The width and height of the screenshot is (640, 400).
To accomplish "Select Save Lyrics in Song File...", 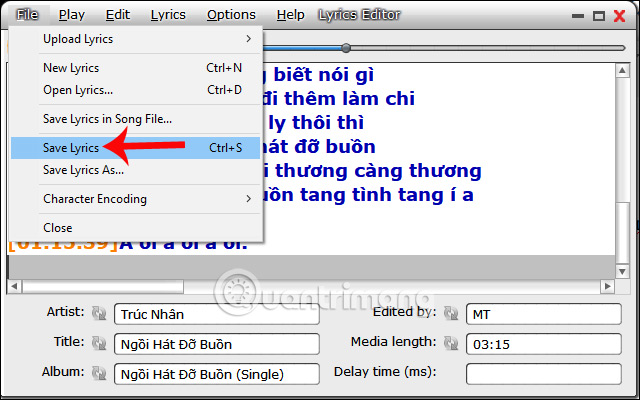I will (x=136, y=119).
